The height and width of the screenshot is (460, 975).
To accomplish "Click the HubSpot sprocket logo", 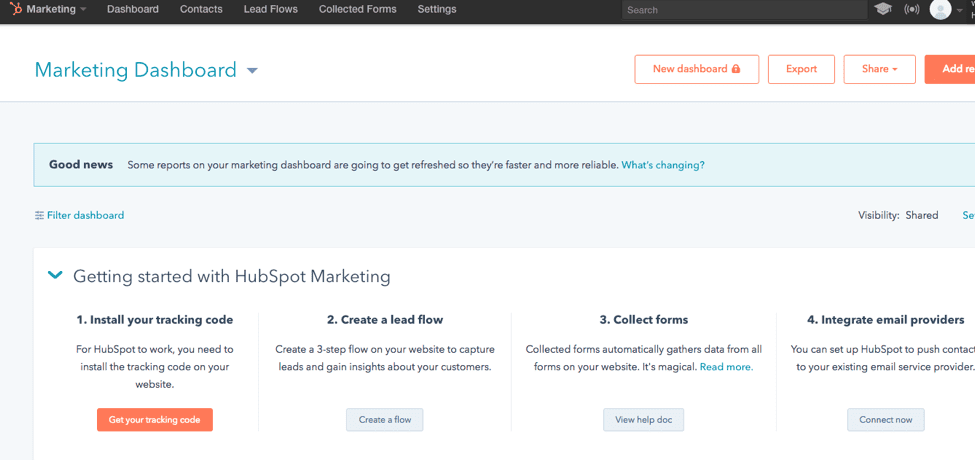I will 16,9.
